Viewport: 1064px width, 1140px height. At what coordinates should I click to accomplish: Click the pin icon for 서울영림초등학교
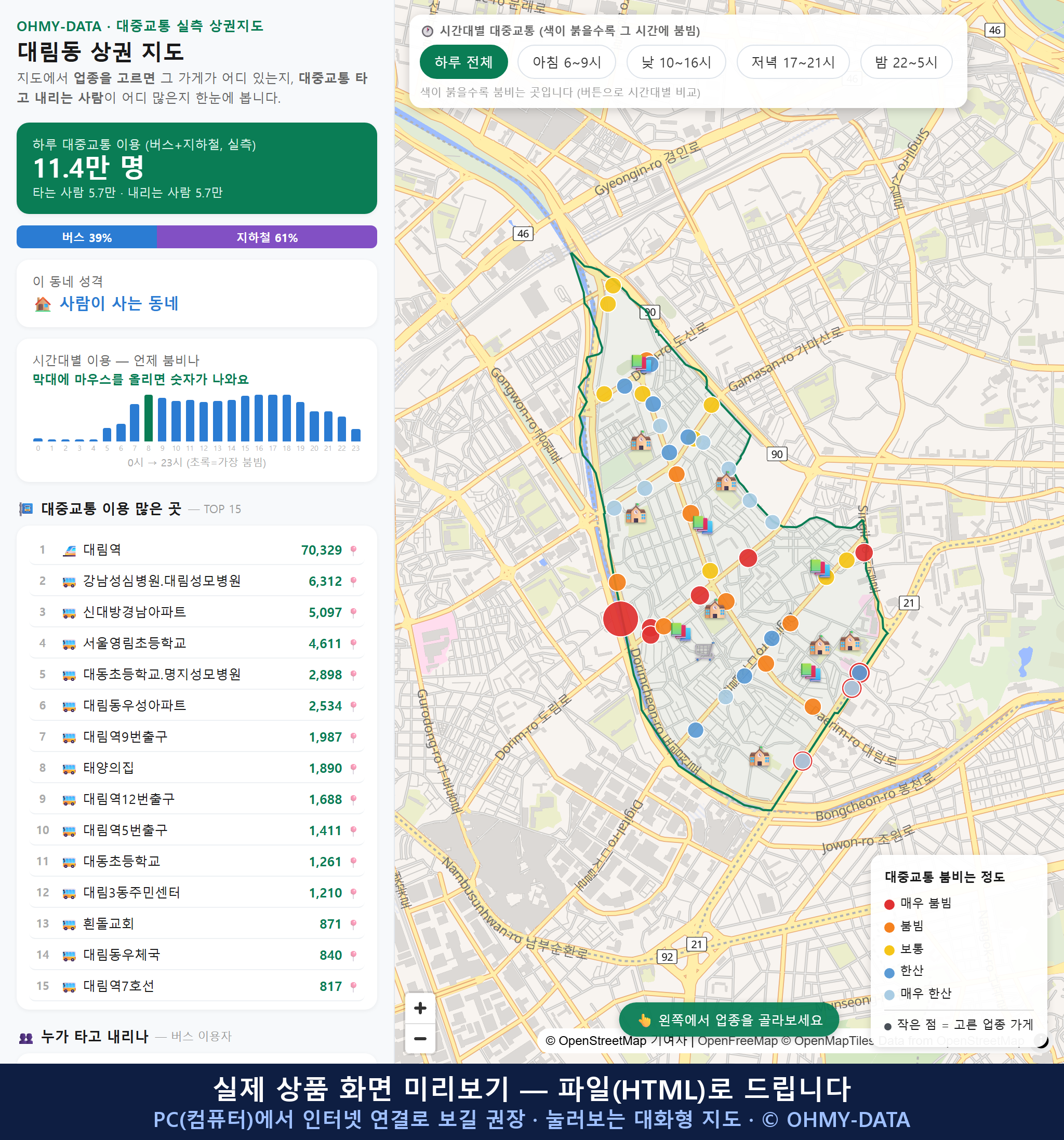point(353,643)
